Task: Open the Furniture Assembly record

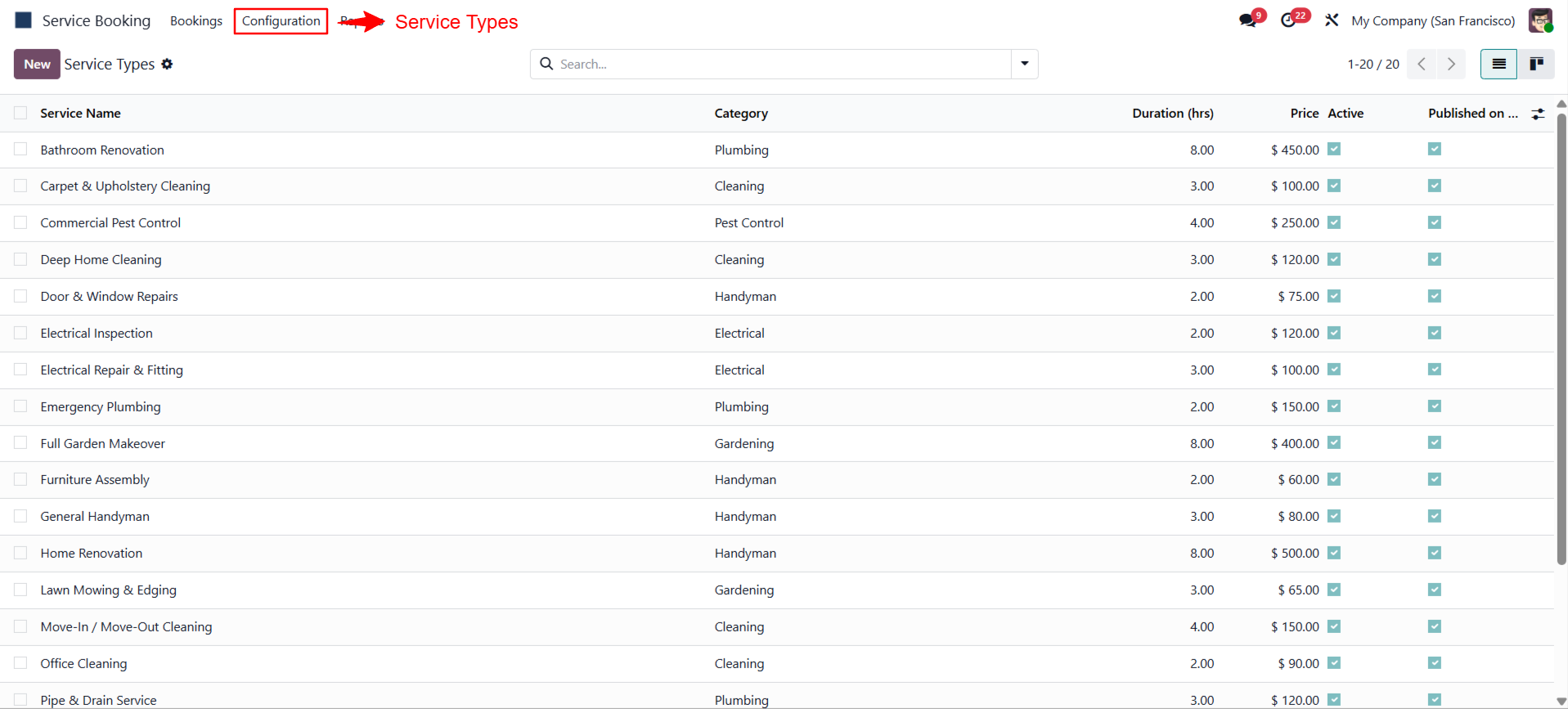Action: (95, 479)
